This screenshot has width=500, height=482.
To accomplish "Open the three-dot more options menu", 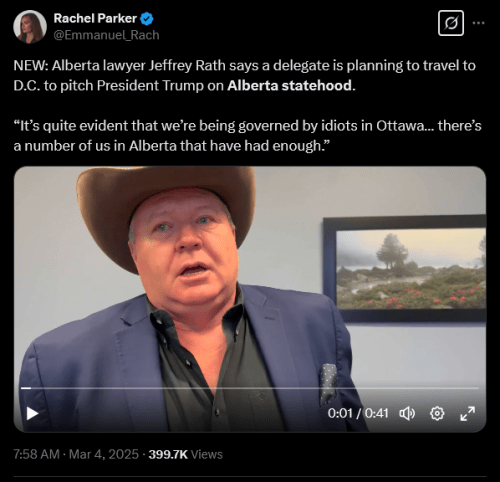I will (478, 23).
